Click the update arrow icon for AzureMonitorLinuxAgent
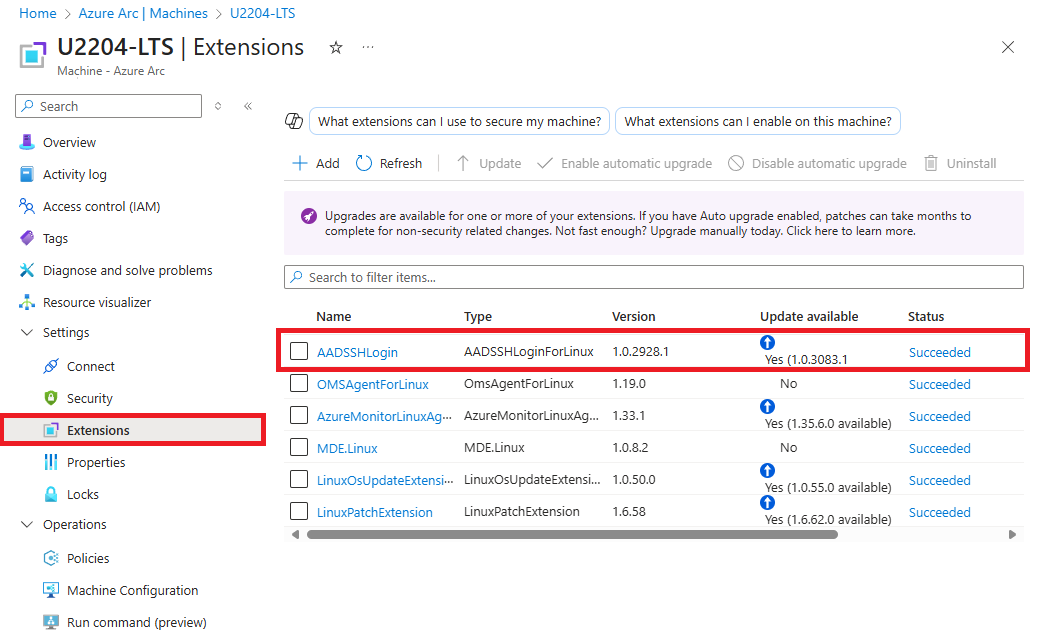The width and height of the screenshot is (1038, 630). [767, 406]
